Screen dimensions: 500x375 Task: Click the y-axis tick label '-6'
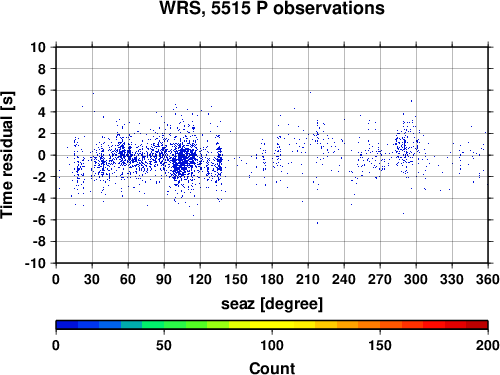(x=39, y=220)
